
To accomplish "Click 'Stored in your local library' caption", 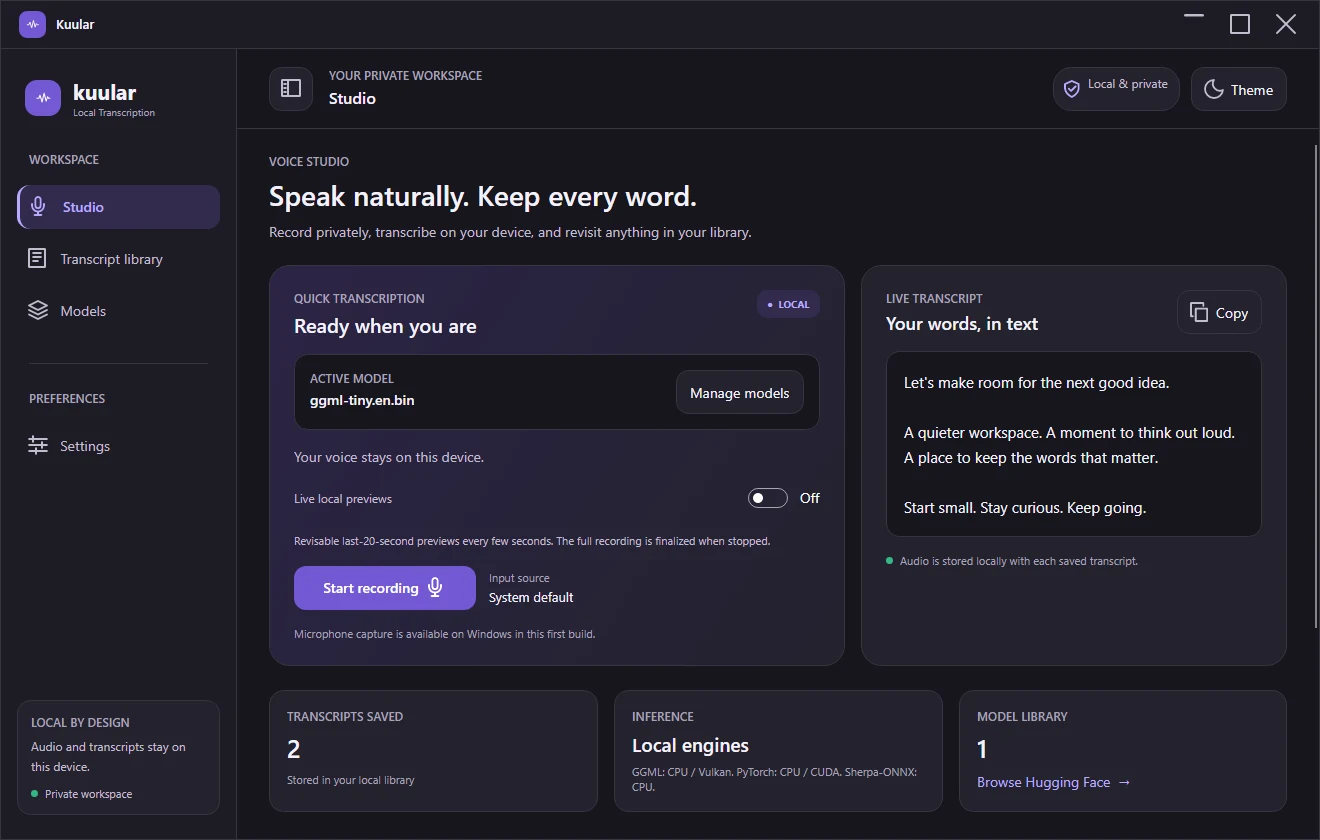I will (350, 780).
